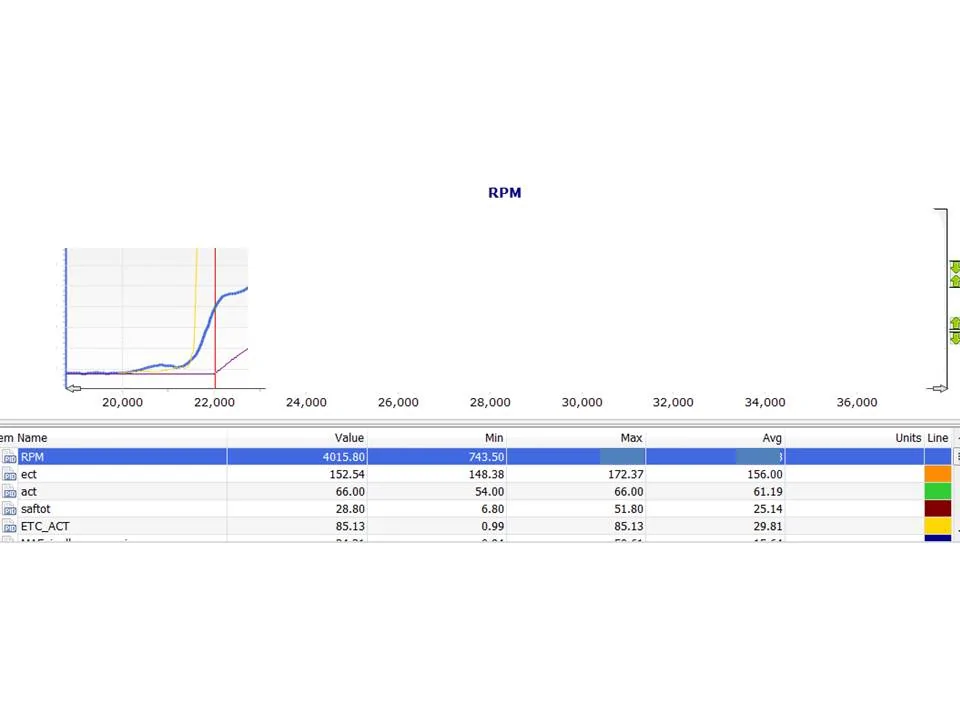Click the 32,000 x-axis label
The width and height of the screenshot is (960, 720).
point(673,402)
